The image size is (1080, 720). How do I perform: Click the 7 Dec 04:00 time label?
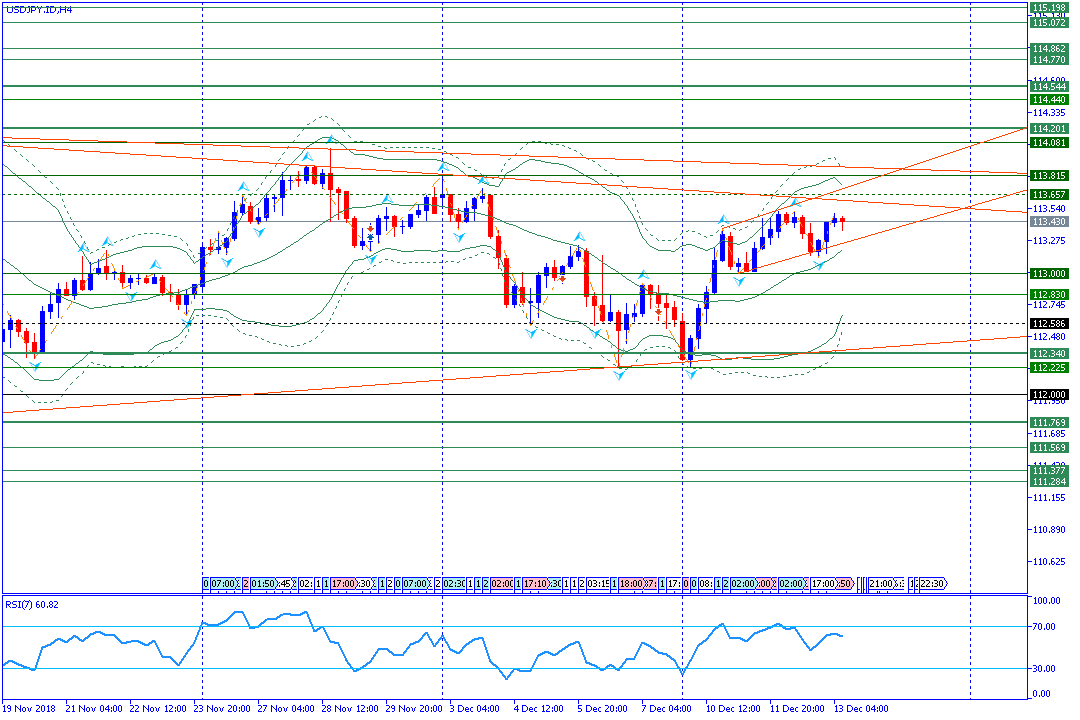[x=667, y=709]
